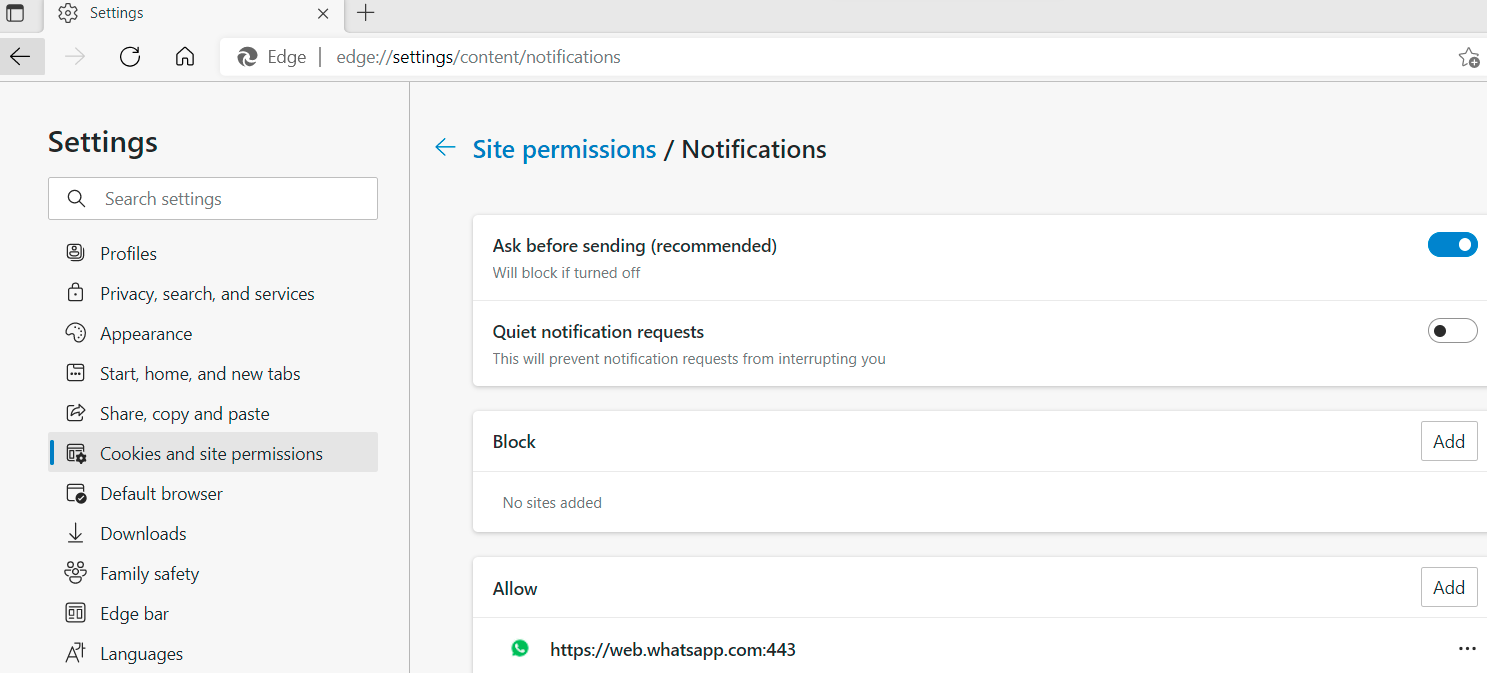Select Privacy, search, and services
Screen dimensions: 1487x673
pos(207,294)
